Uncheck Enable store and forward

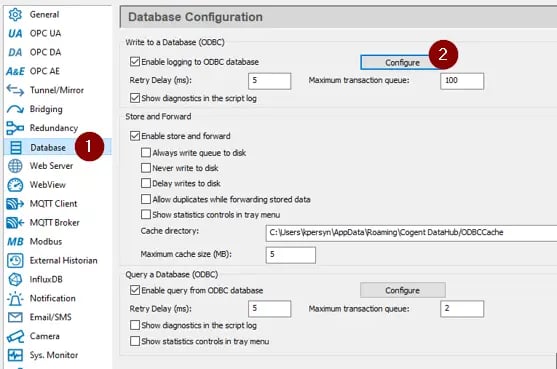135,136
